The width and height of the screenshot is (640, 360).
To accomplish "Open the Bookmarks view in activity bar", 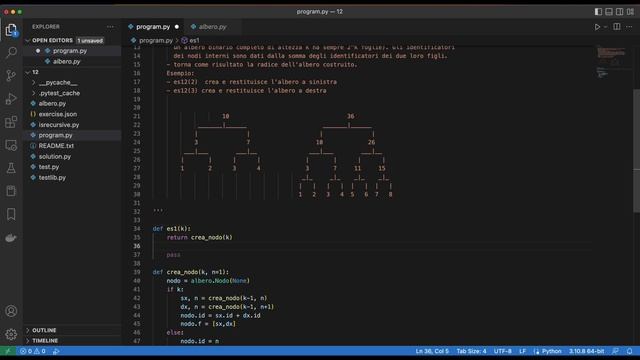I will (11, 214).
